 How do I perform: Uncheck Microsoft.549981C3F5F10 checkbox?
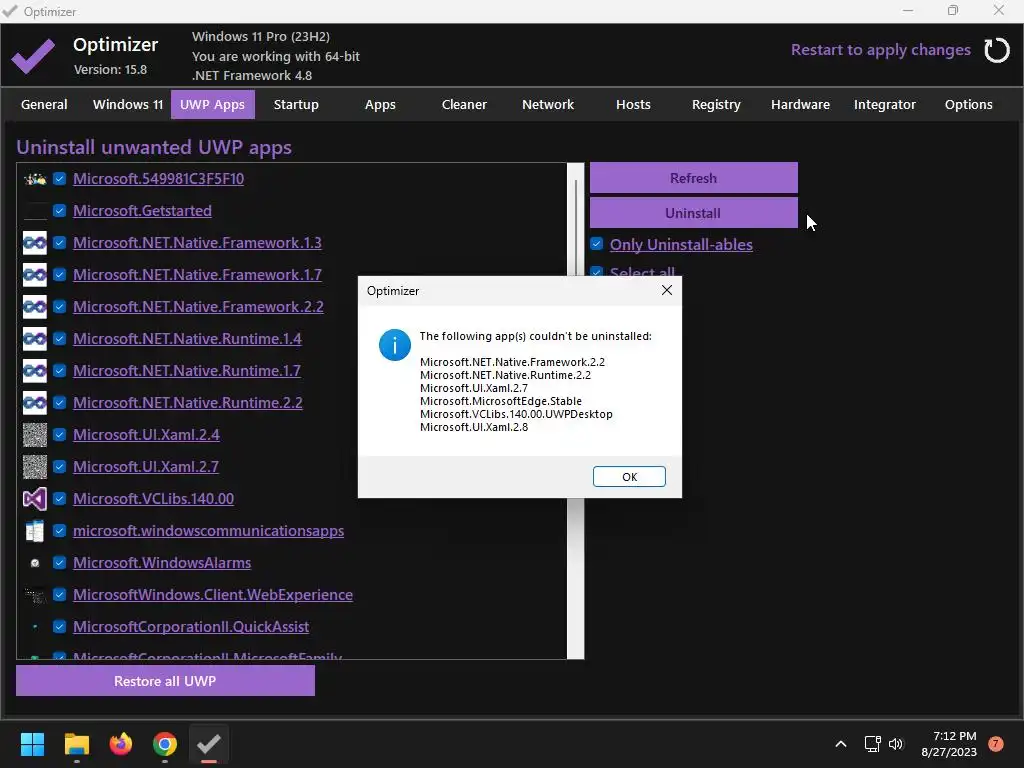pyautogui.click(x=59, y=179)
